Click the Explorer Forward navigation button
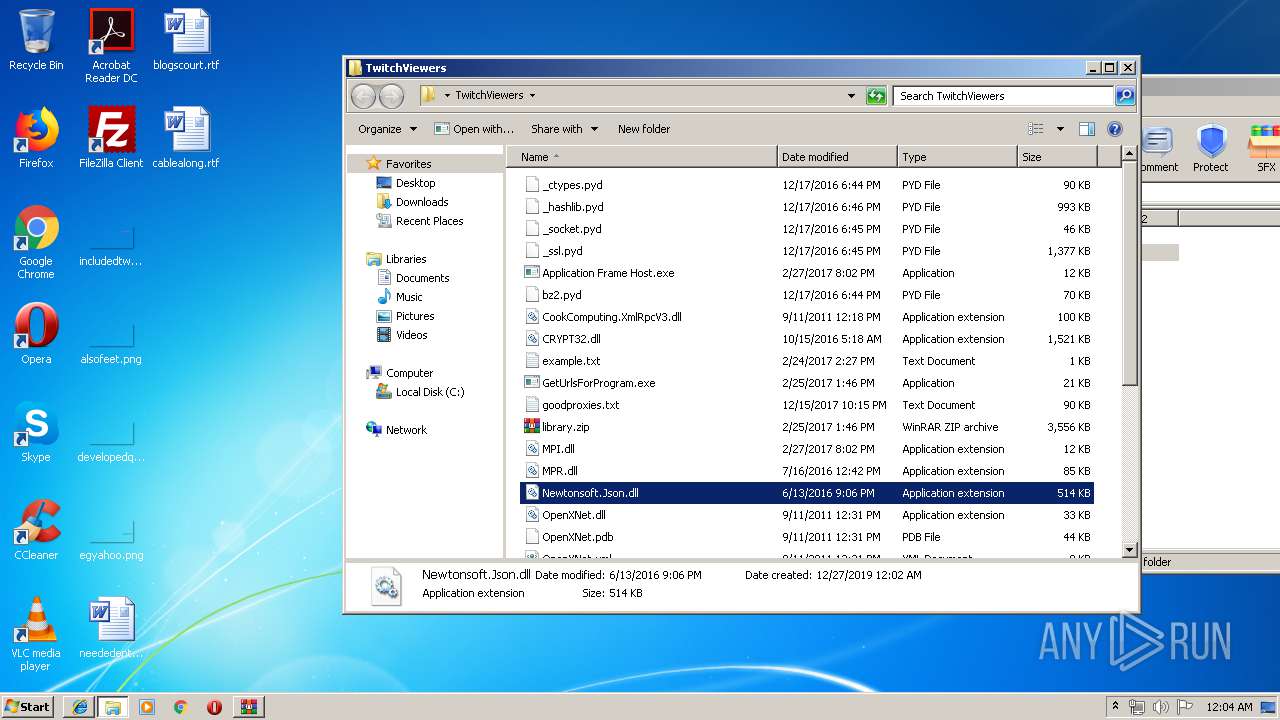 coord(391,96)
